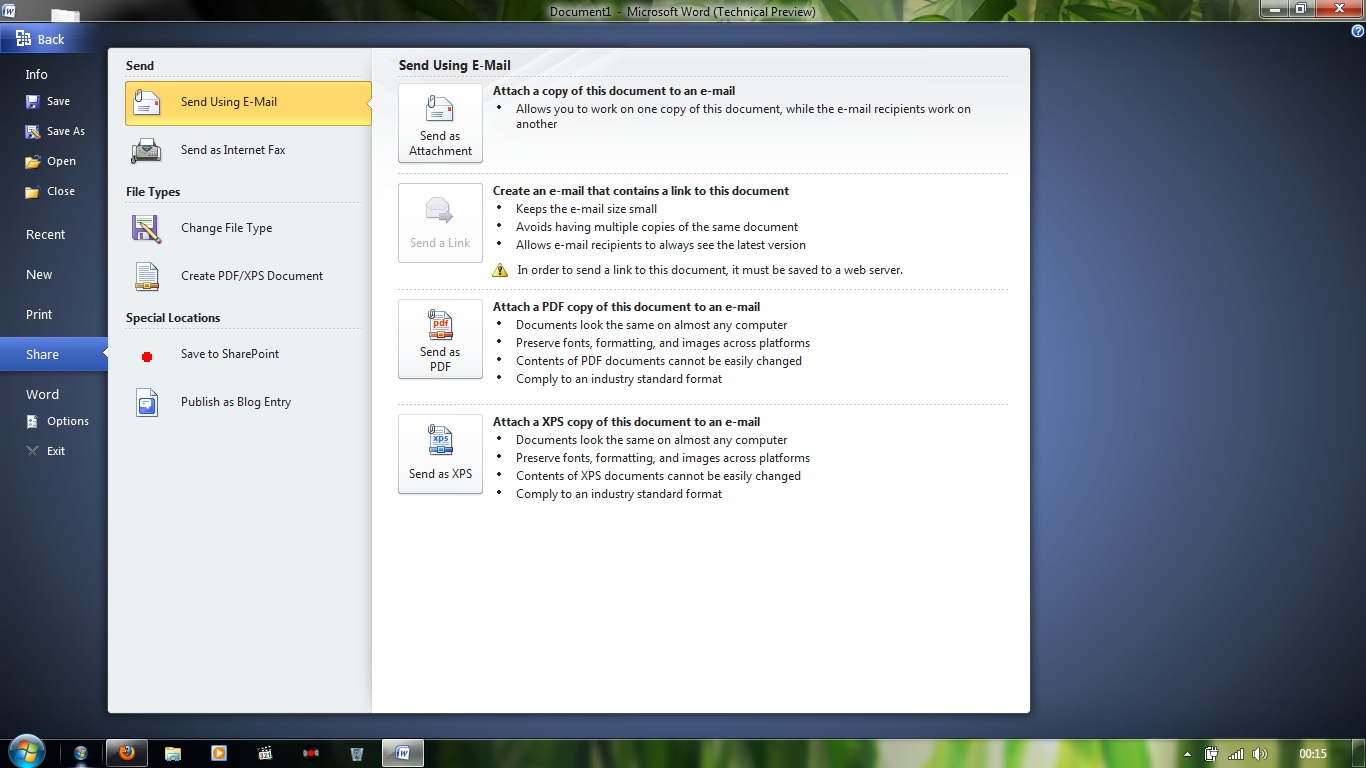Click the Word taskbar button
Screen dimensions: 1366x768
tap(403, 753)
